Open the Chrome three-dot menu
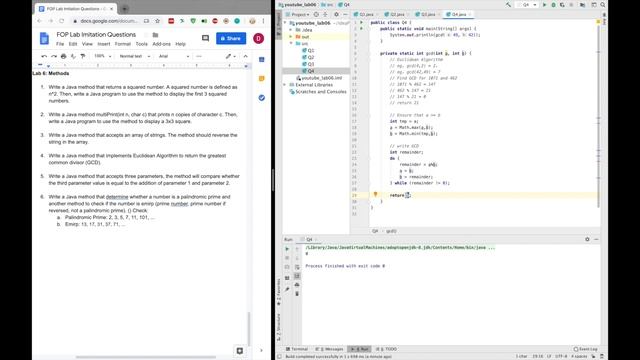This screenshot has height=360, width=640. 264,21
